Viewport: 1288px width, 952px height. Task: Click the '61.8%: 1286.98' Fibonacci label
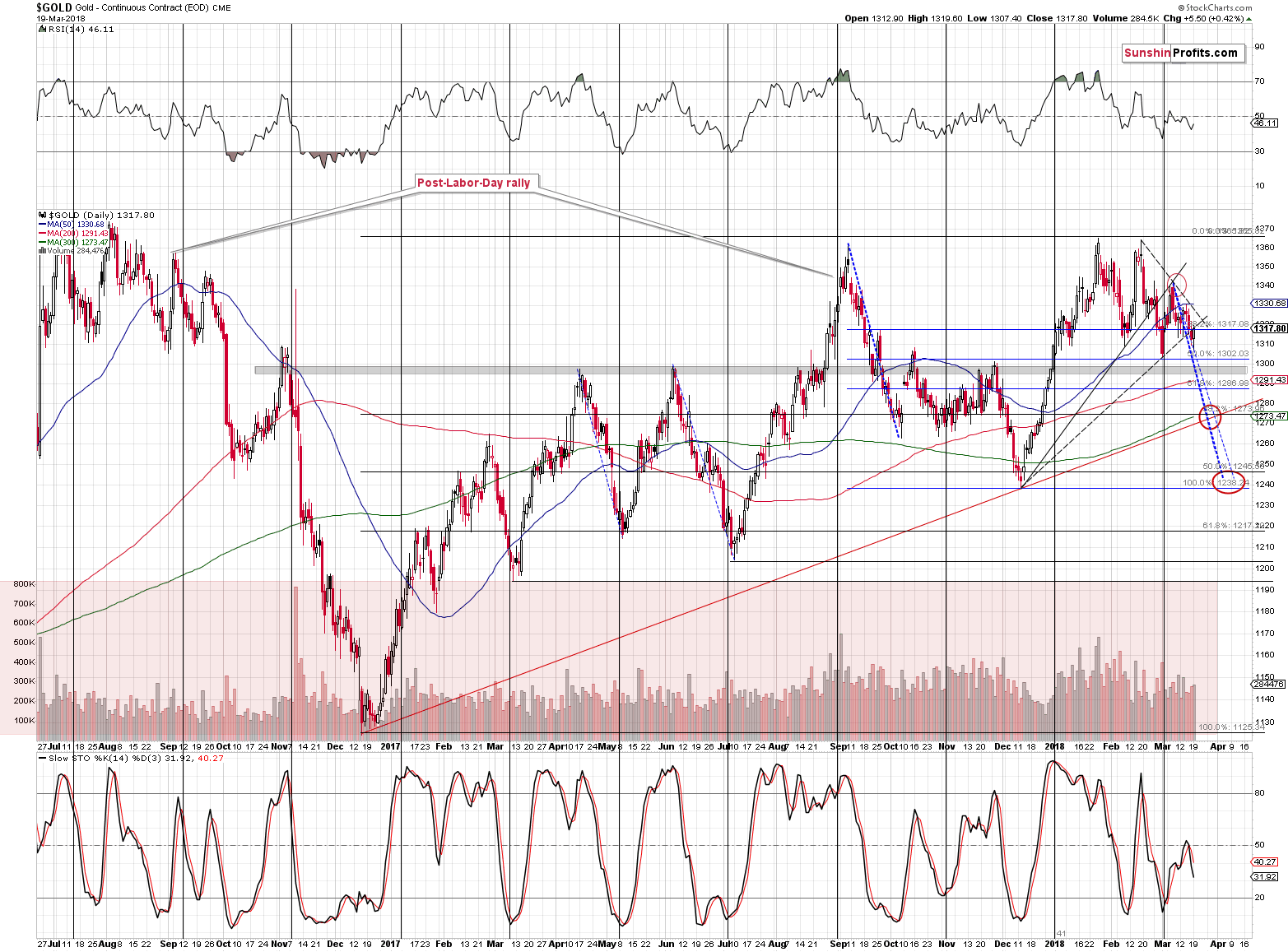coord(1218,383)
